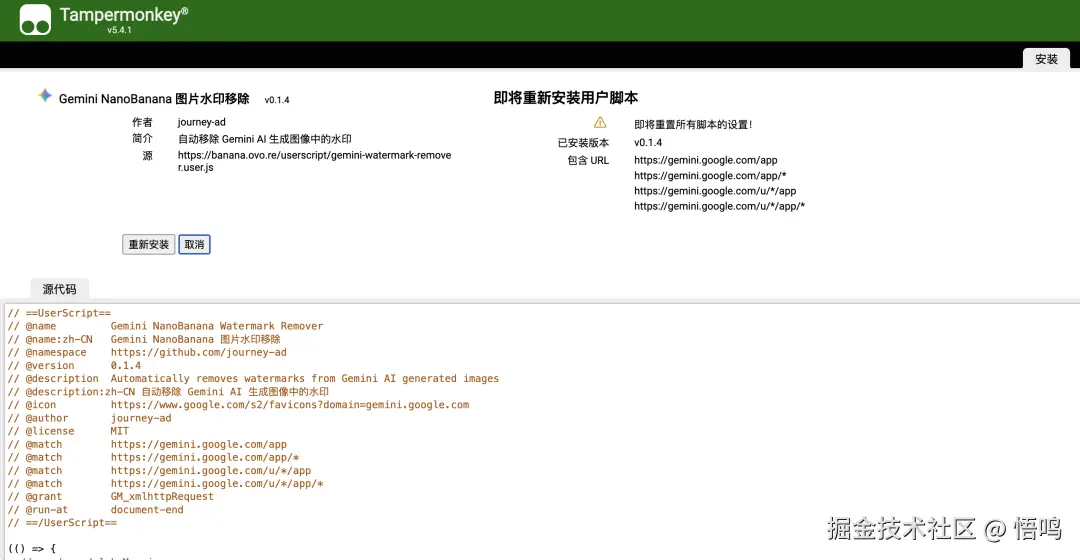This screenshot has height=560, width=1080.
Task: Click the Tampermonkey title text
Action: point(123,14)
